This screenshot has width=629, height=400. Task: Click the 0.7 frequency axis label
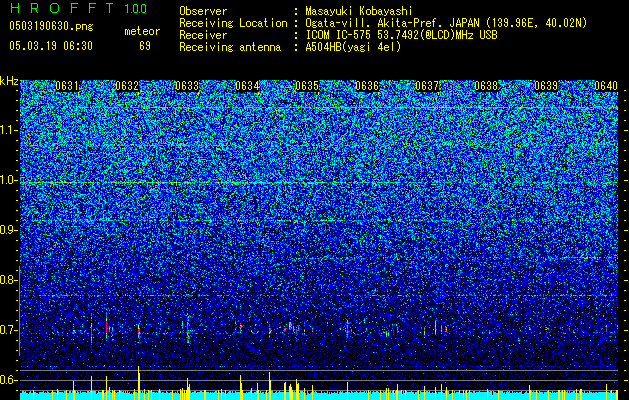[7, 330]
